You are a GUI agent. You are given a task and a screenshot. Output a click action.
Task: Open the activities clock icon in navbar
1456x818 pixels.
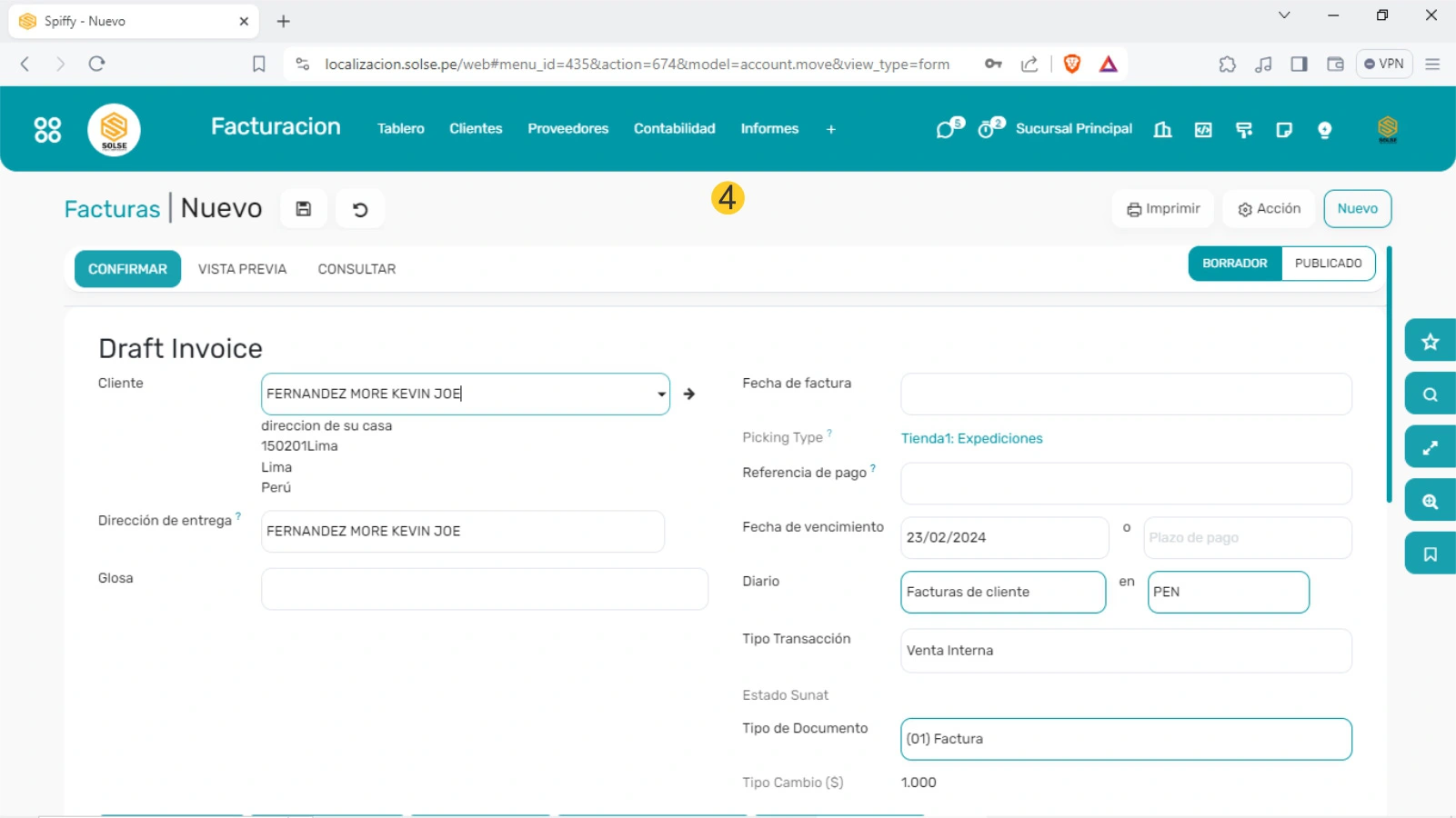pos(987,130)
